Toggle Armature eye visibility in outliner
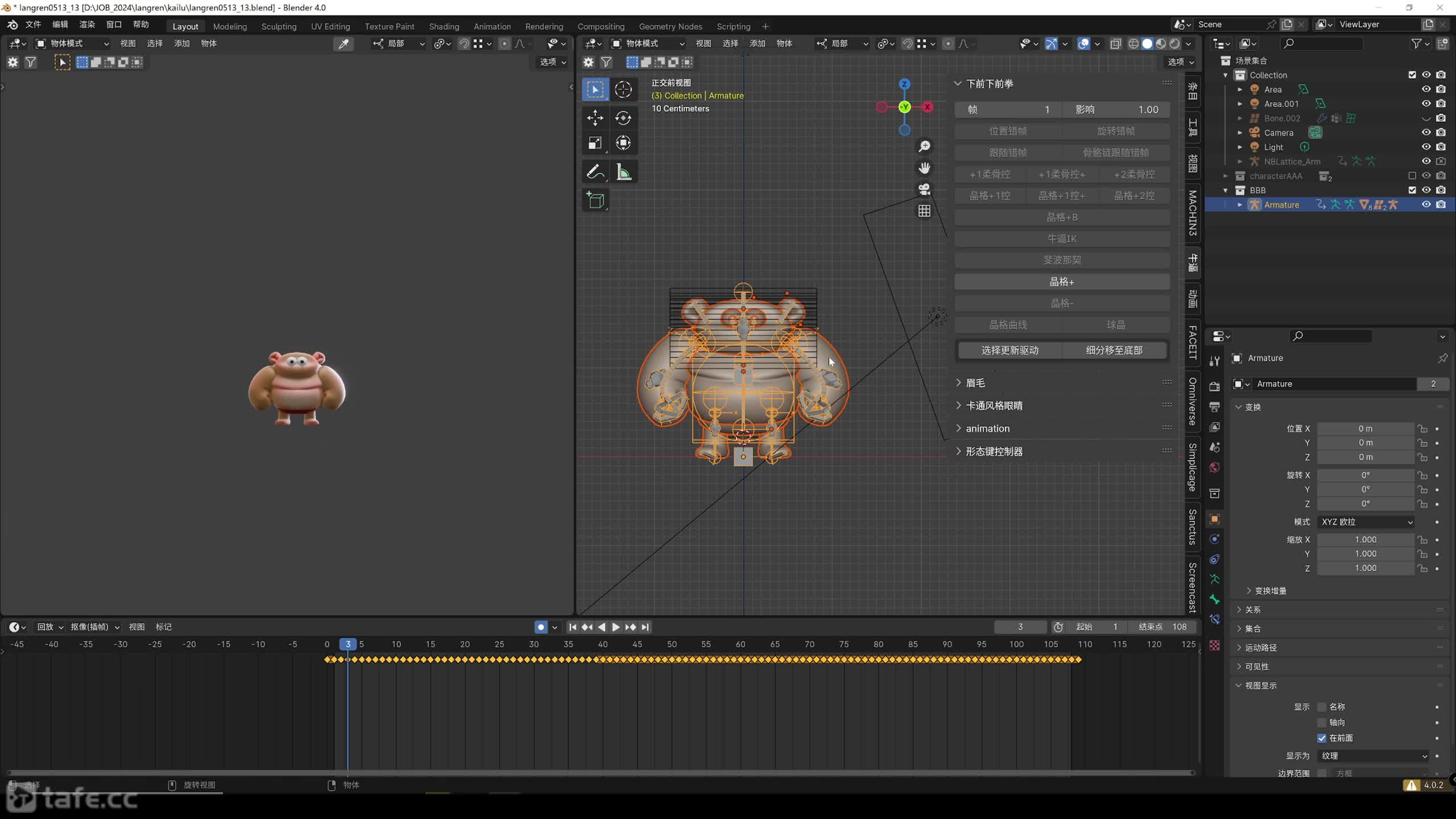Screen dimensions: 1456x819 (x=1426, y=205)
